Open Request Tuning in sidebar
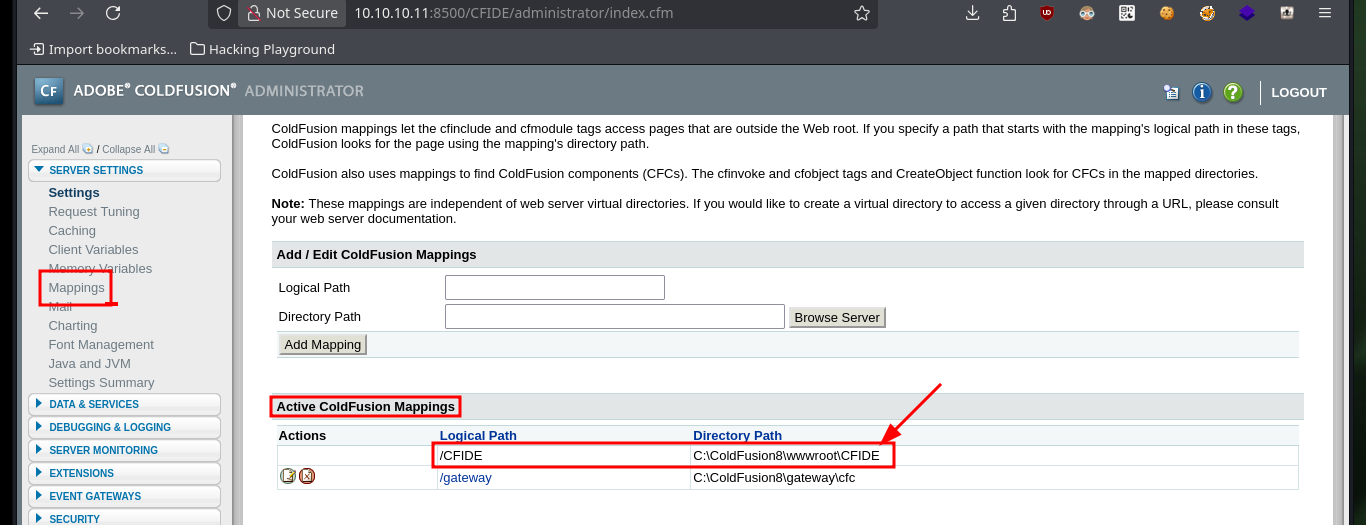 coord(94,211)
